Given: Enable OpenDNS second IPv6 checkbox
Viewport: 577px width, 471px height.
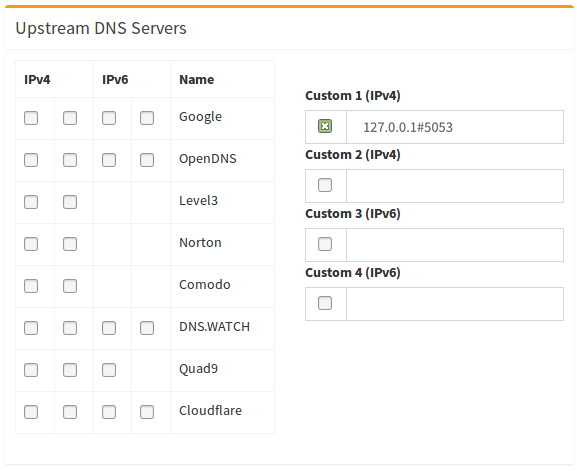Looking at the screenshot, I should pyautogui.click(x=147, y=160).
